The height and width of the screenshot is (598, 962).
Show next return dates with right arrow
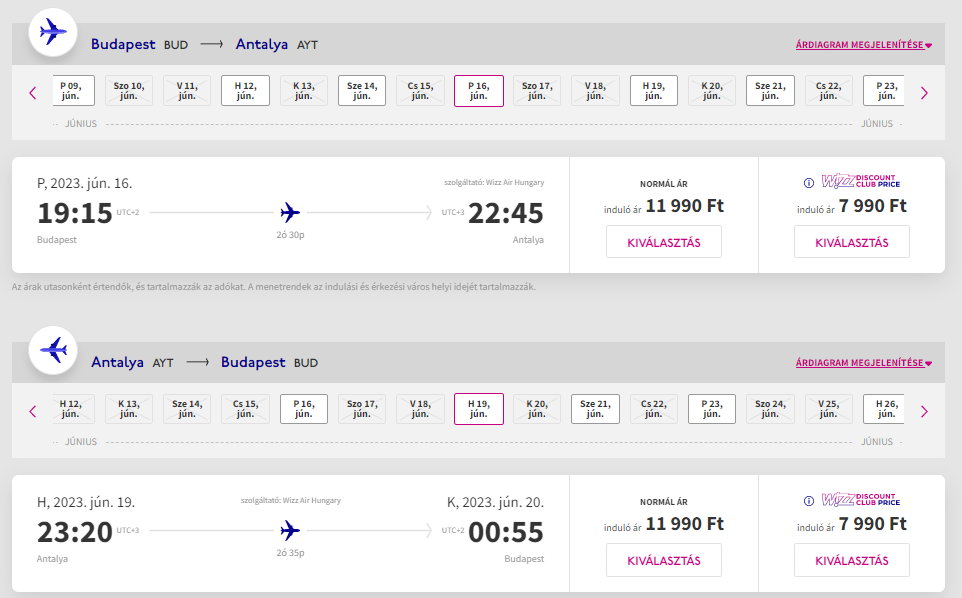[x=924, y=412]
